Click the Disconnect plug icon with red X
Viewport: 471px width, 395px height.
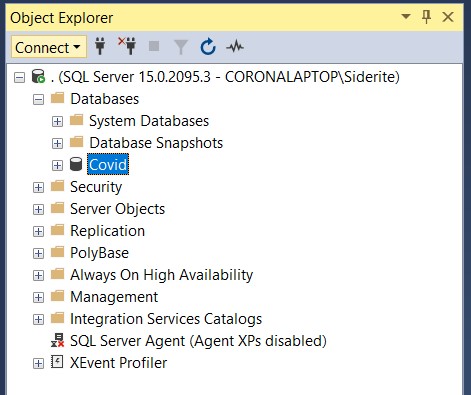point(127,46)
